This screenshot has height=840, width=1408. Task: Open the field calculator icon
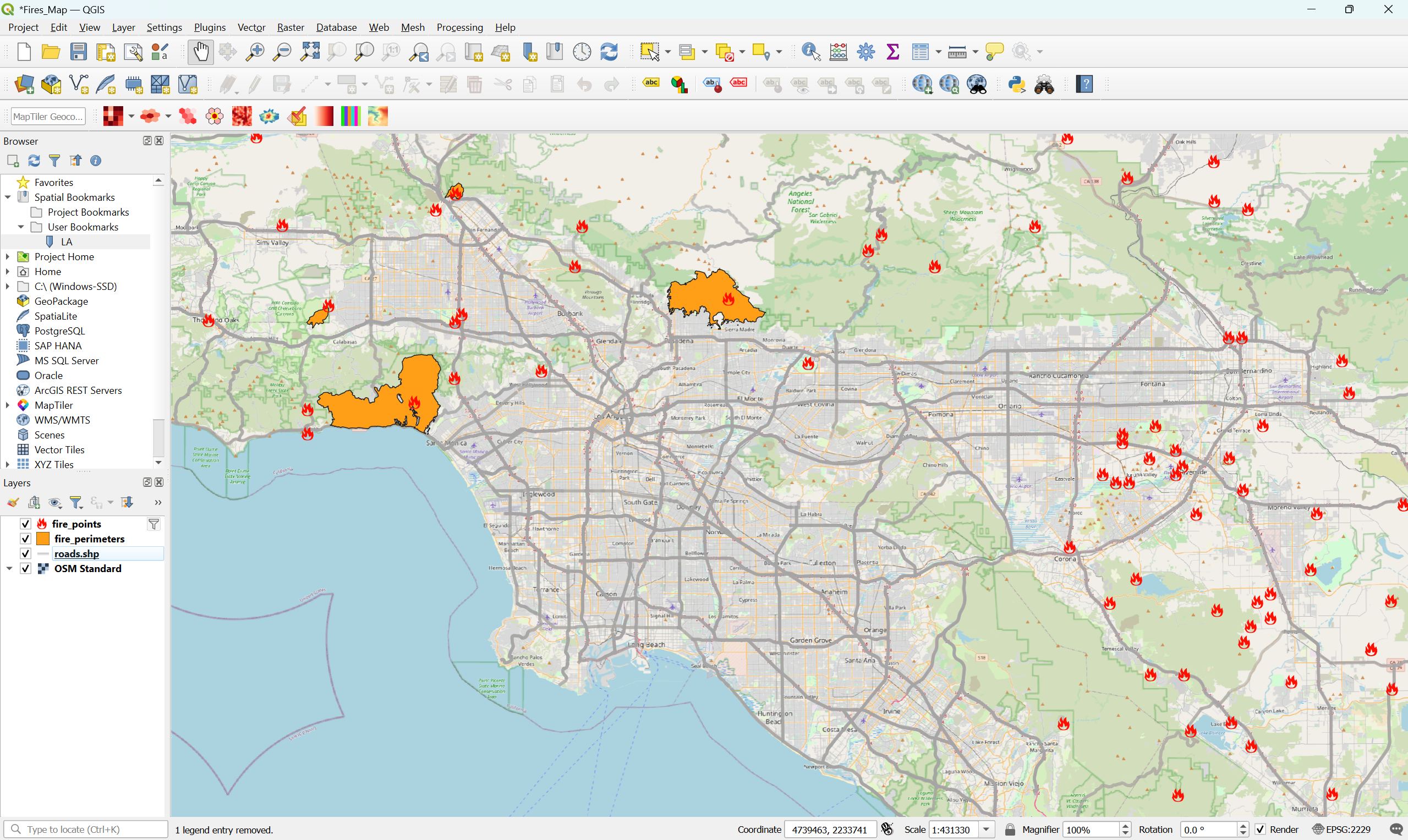(839, 52)
